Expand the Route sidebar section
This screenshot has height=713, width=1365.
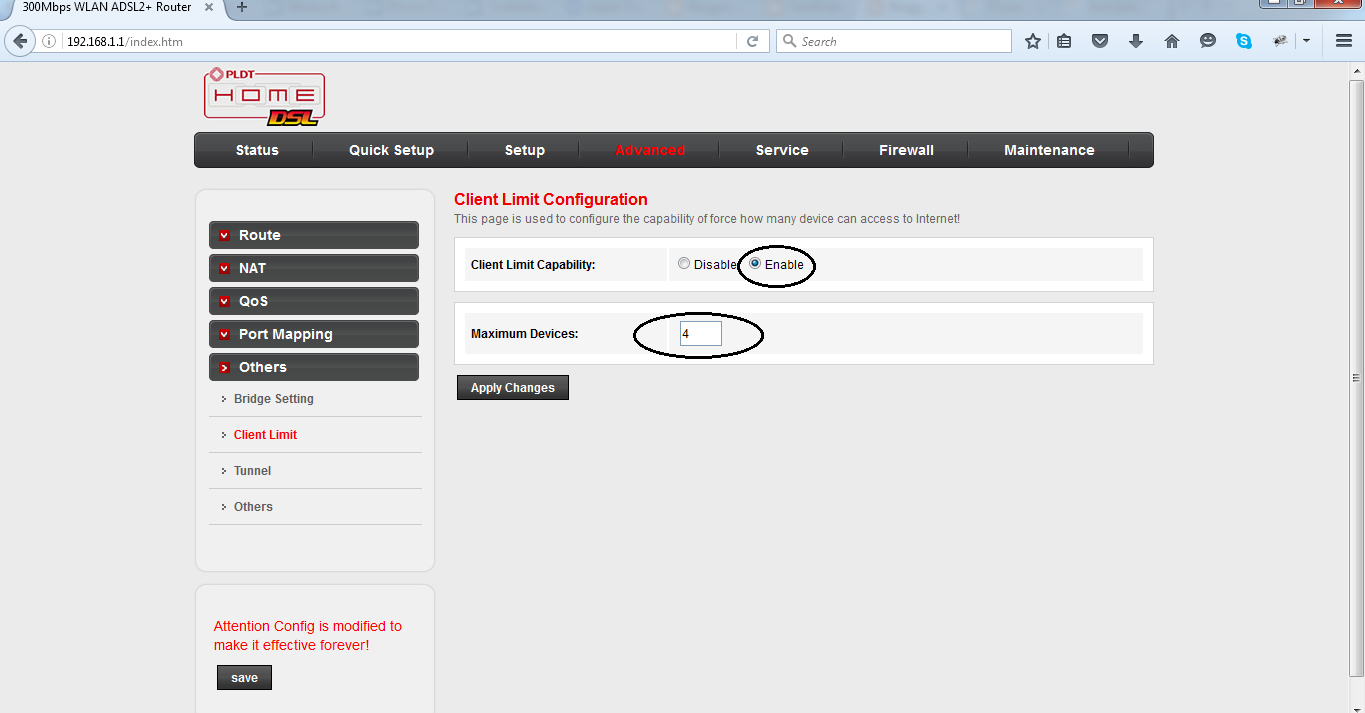pos(313,234)
